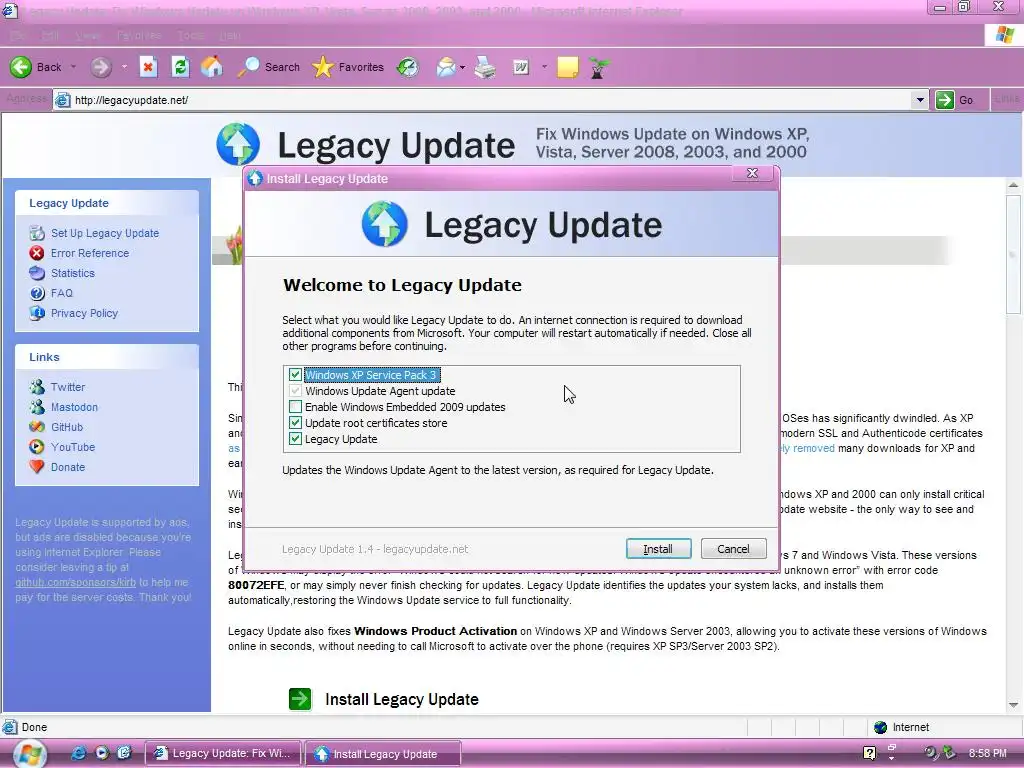Click the Refresh page icon
1024x768 pixels.
[x=180, y=67]
